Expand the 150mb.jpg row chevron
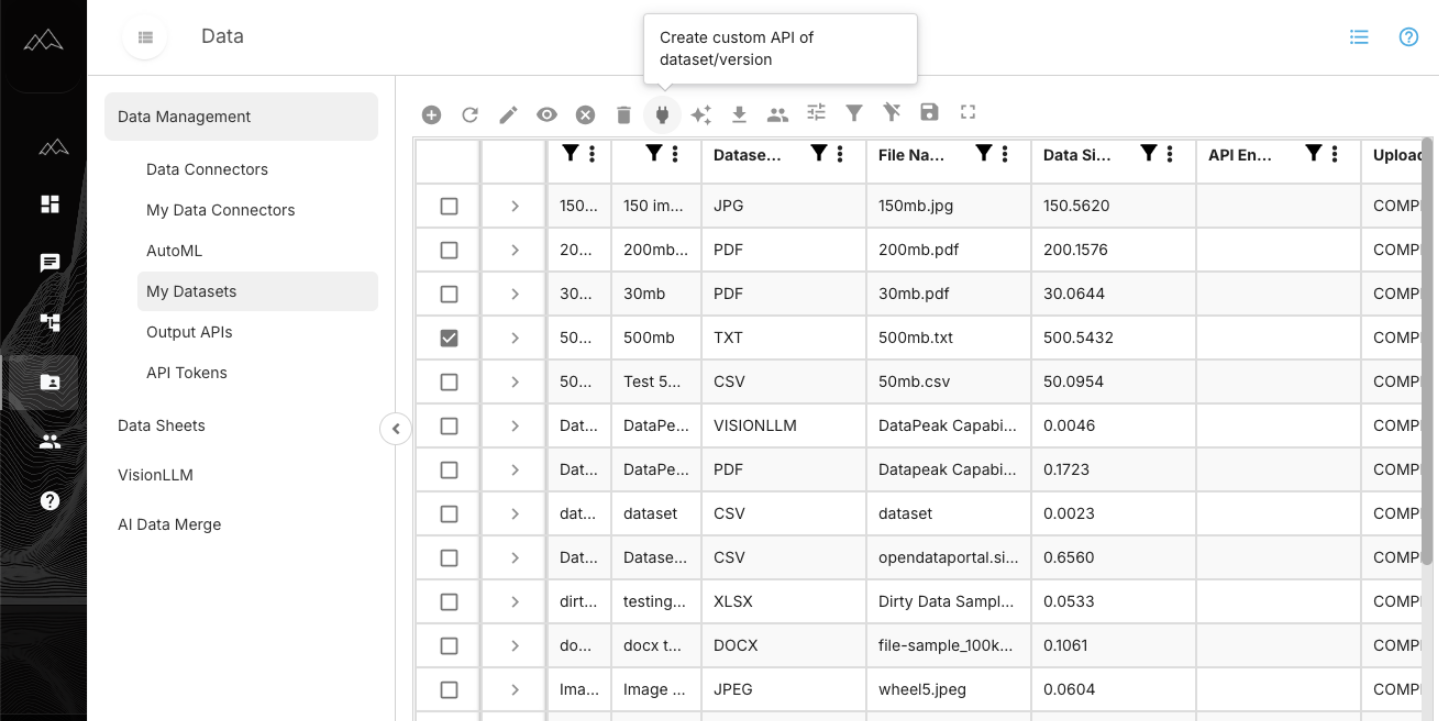Viewport: 1439px width, 721px height. pos(515,205)
